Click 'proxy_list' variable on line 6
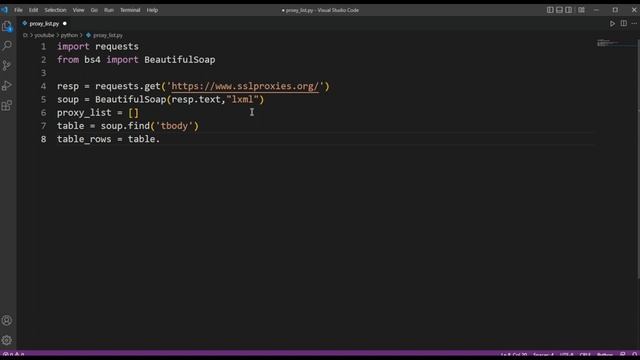Viewport: 640px width, 360px height. [x=84, y=113]
